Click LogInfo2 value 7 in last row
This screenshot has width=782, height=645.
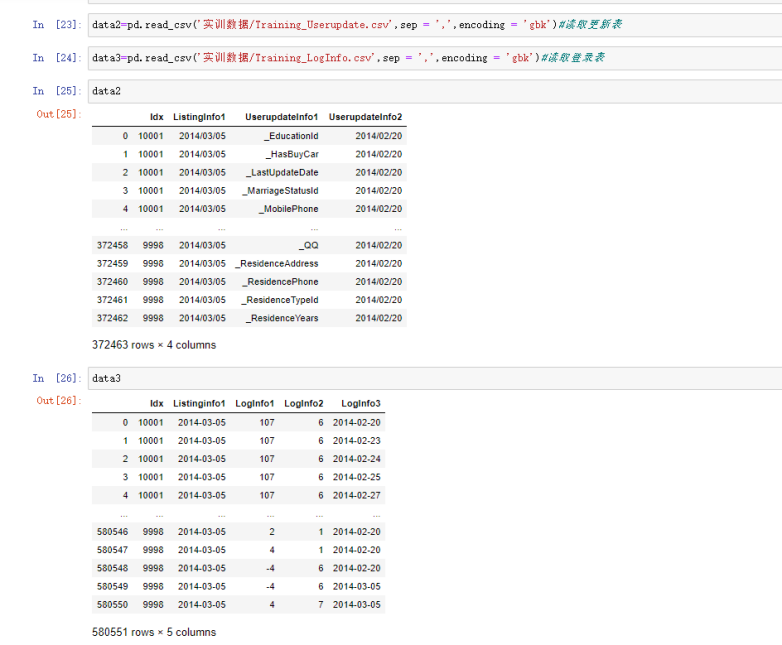(321, 605)
